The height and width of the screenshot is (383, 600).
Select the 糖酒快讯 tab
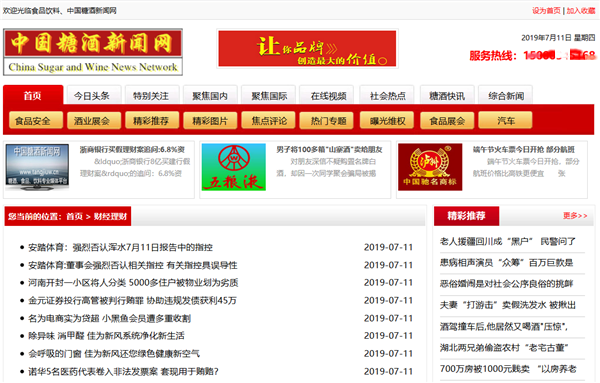click(x=447, y=96)
